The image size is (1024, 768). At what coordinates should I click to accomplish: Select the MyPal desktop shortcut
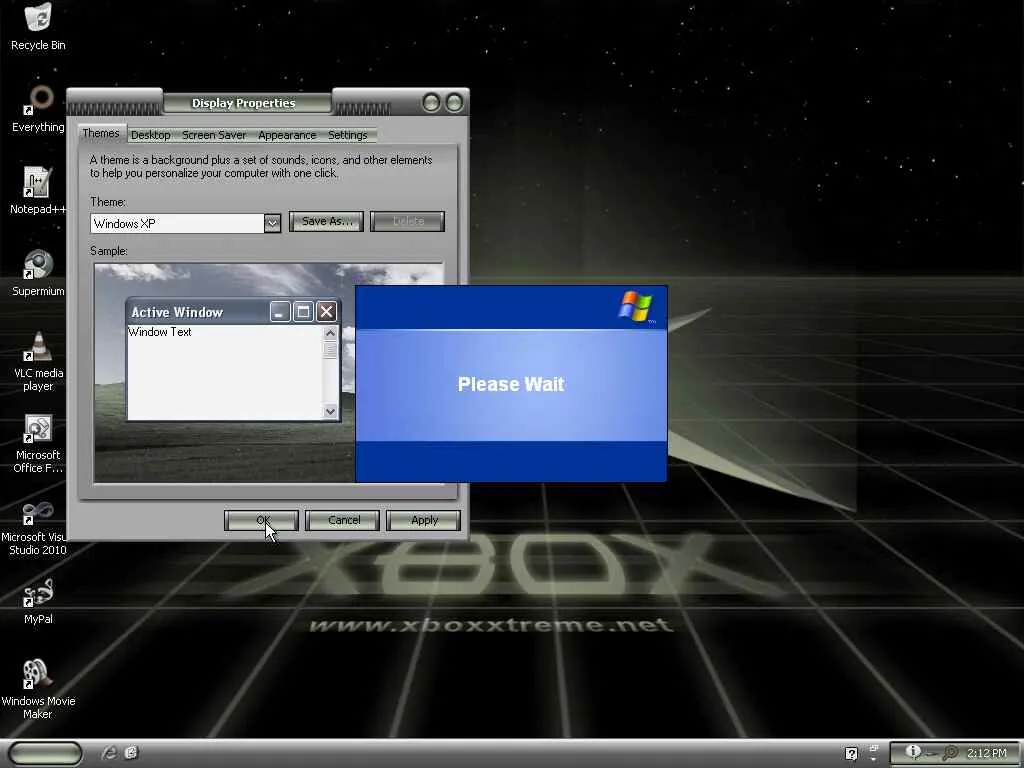coord(38,601)
